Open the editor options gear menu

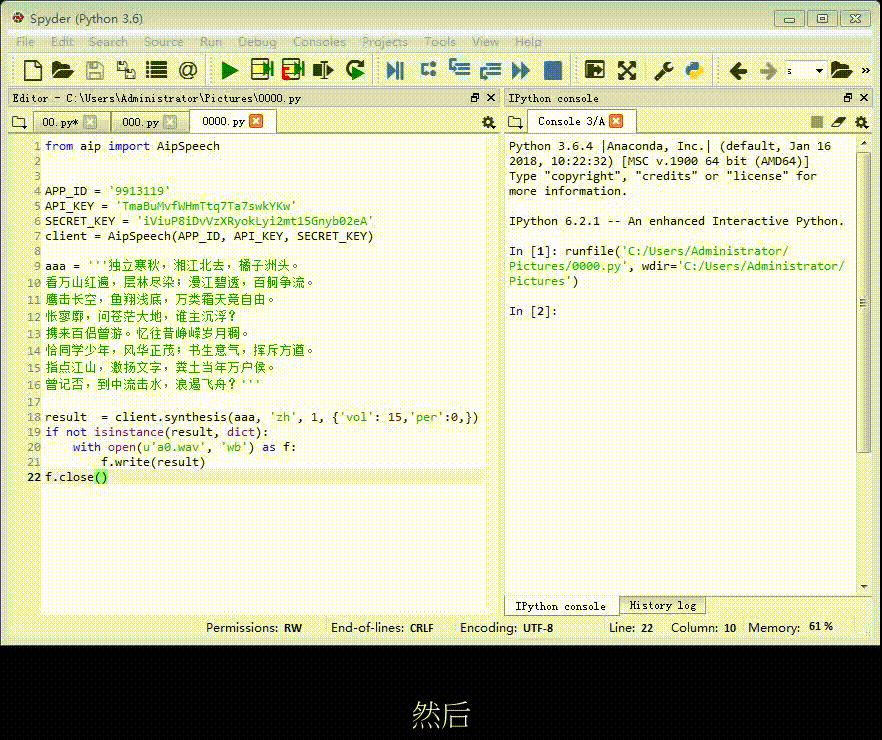(489, 122)
